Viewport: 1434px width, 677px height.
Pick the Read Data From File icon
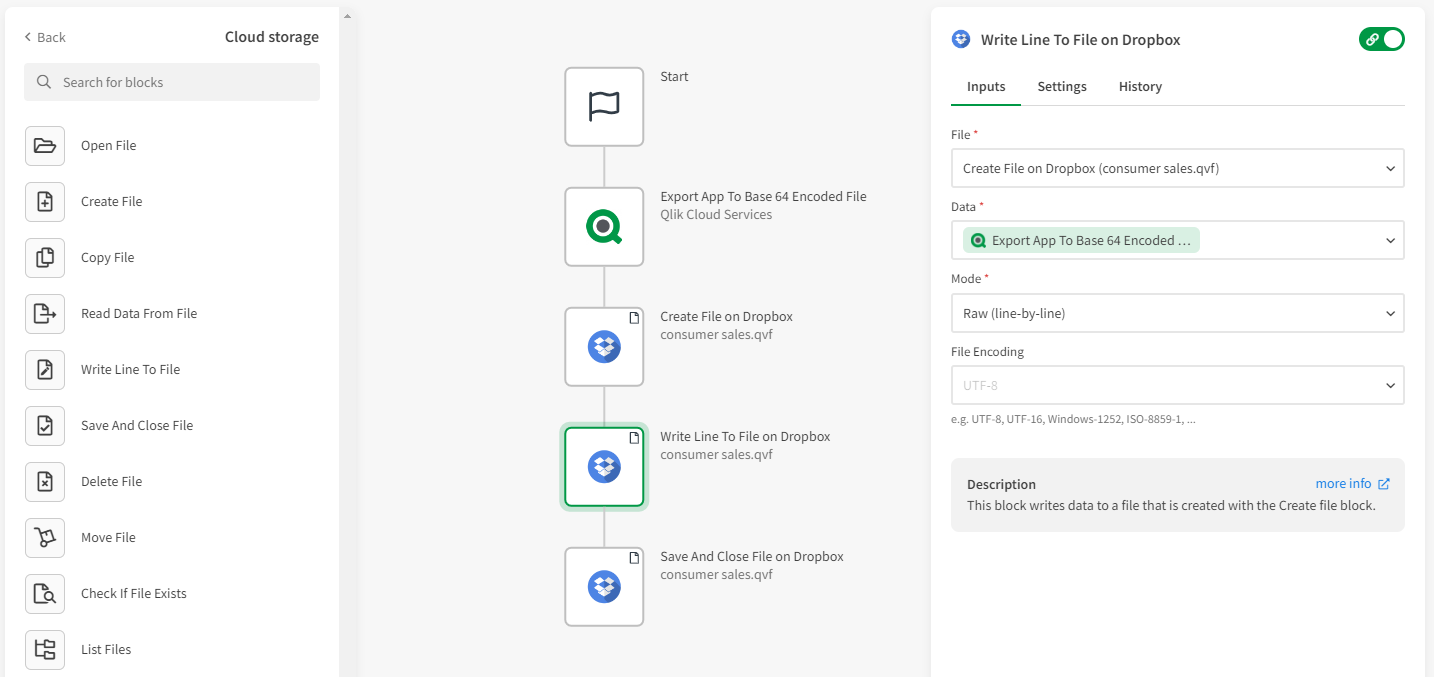coord(45,314)
